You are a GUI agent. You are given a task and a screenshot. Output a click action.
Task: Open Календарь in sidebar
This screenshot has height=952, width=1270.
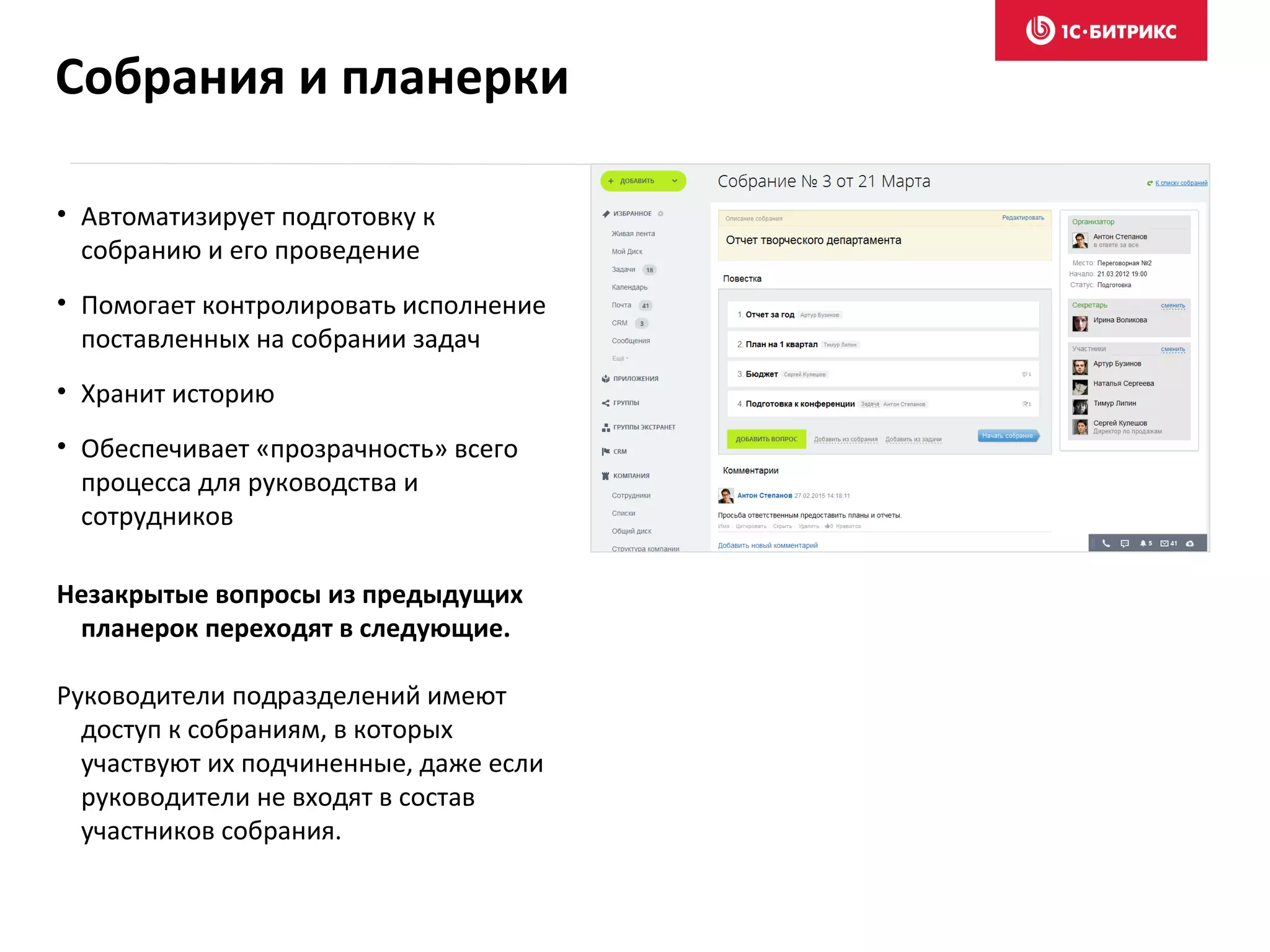629,288
